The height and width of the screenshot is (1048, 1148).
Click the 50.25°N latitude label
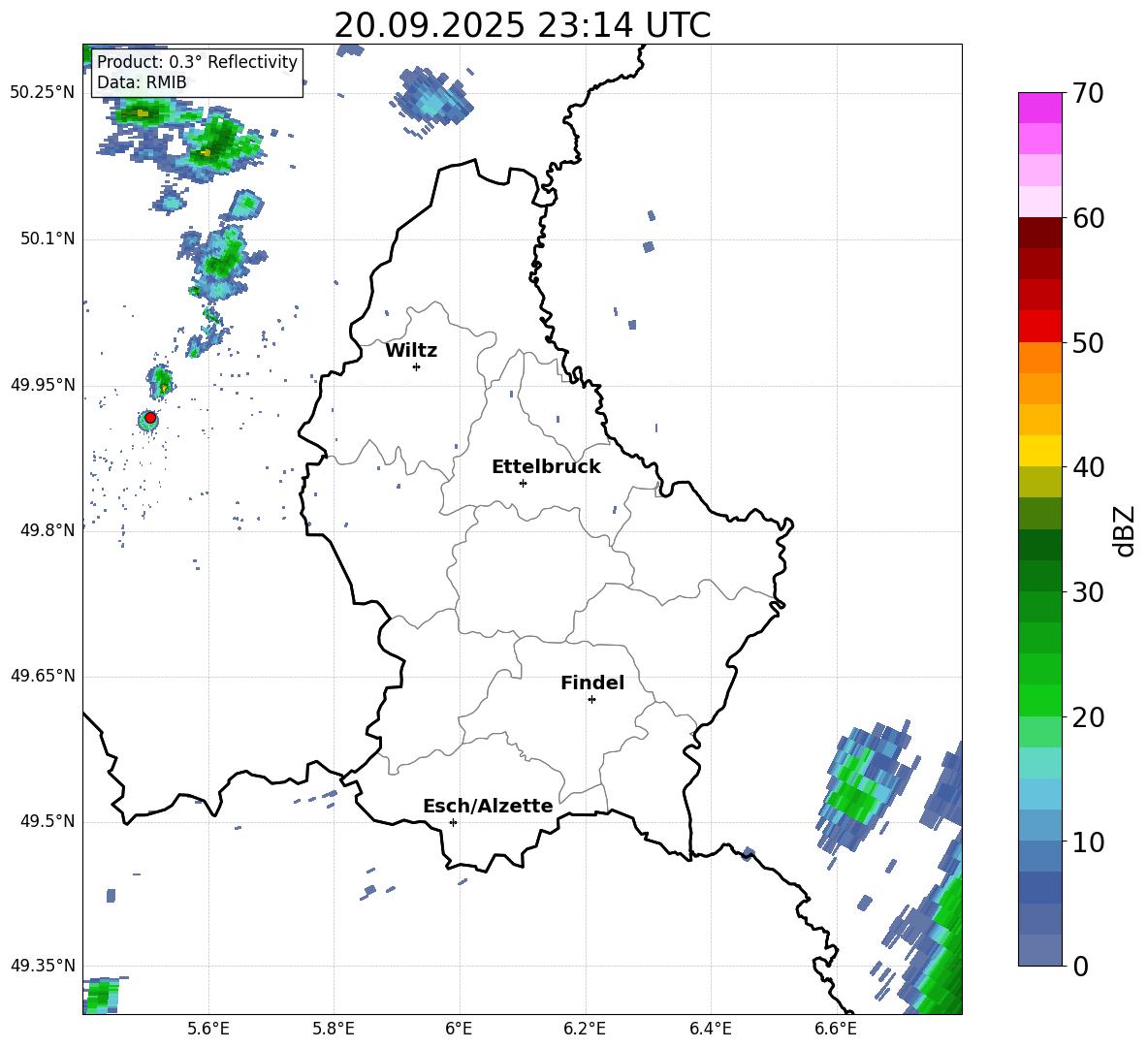pos(43,93)
